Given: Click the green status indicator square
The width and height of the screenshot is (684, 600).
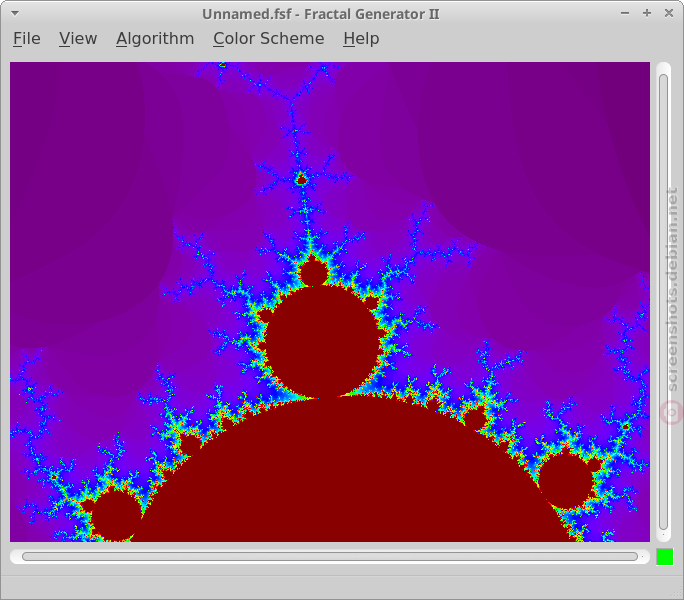Looking at the screenshot, I should pos(665,557).
